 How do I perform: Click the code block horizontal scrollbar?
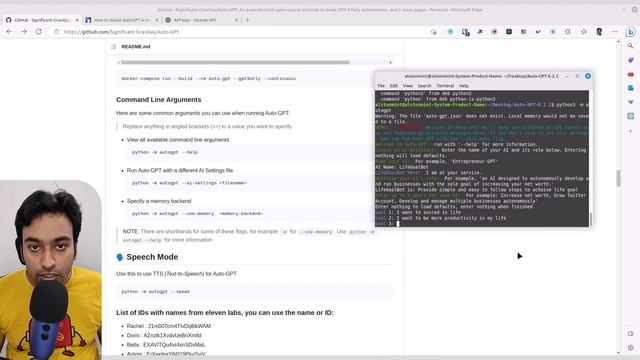point(235,62)
